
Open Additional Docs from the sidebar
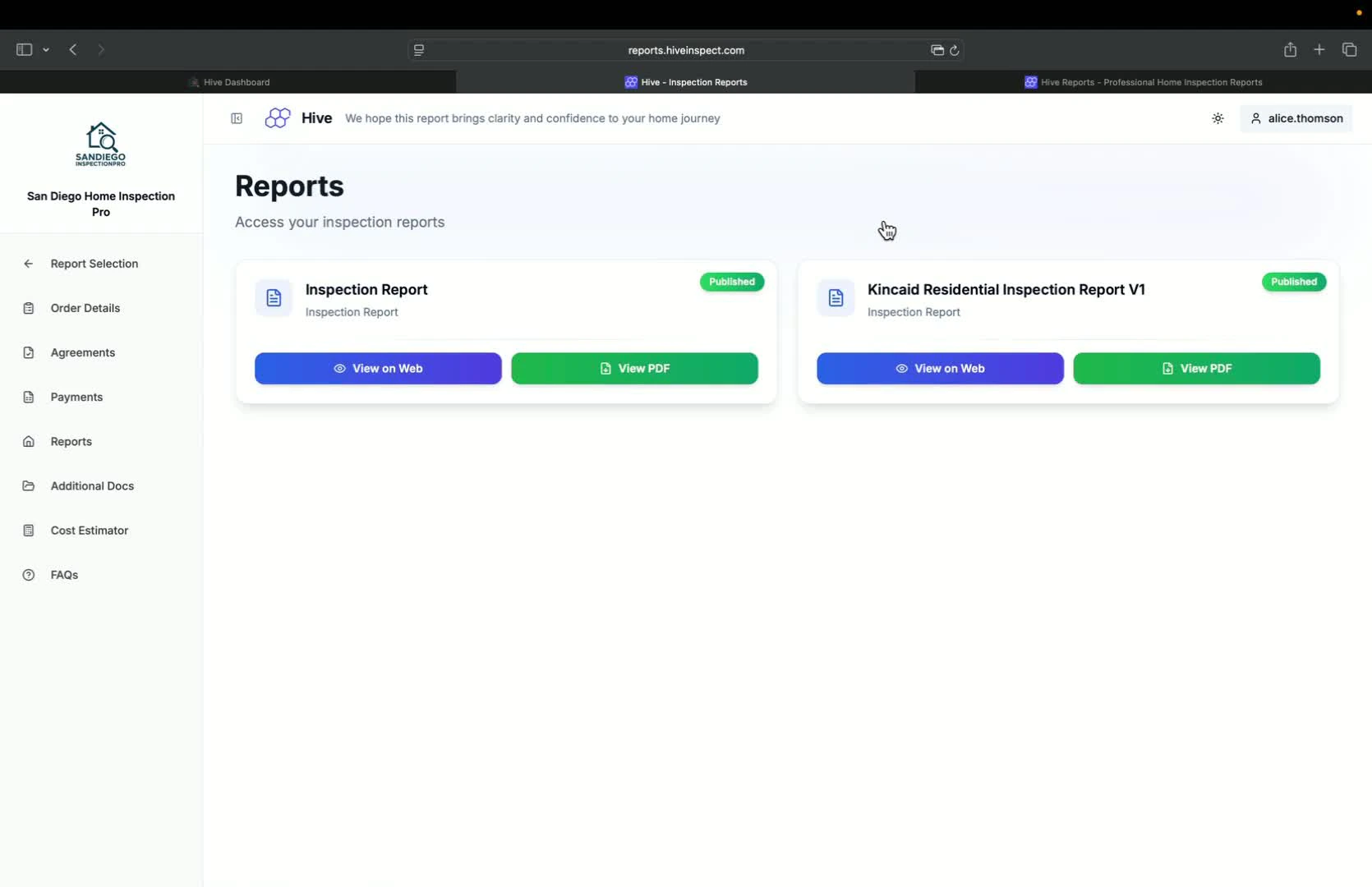91,485
